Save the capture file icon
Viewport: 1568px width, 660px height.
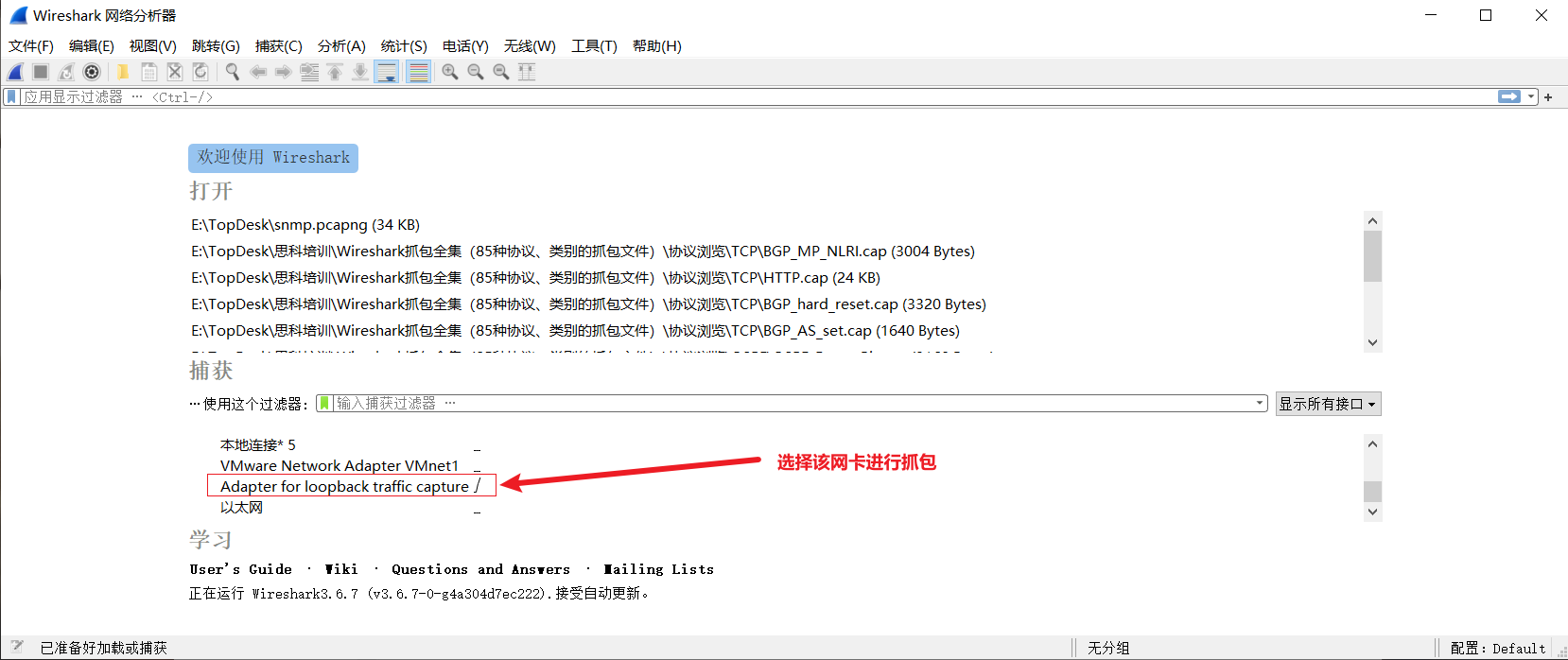coord(149,72)
